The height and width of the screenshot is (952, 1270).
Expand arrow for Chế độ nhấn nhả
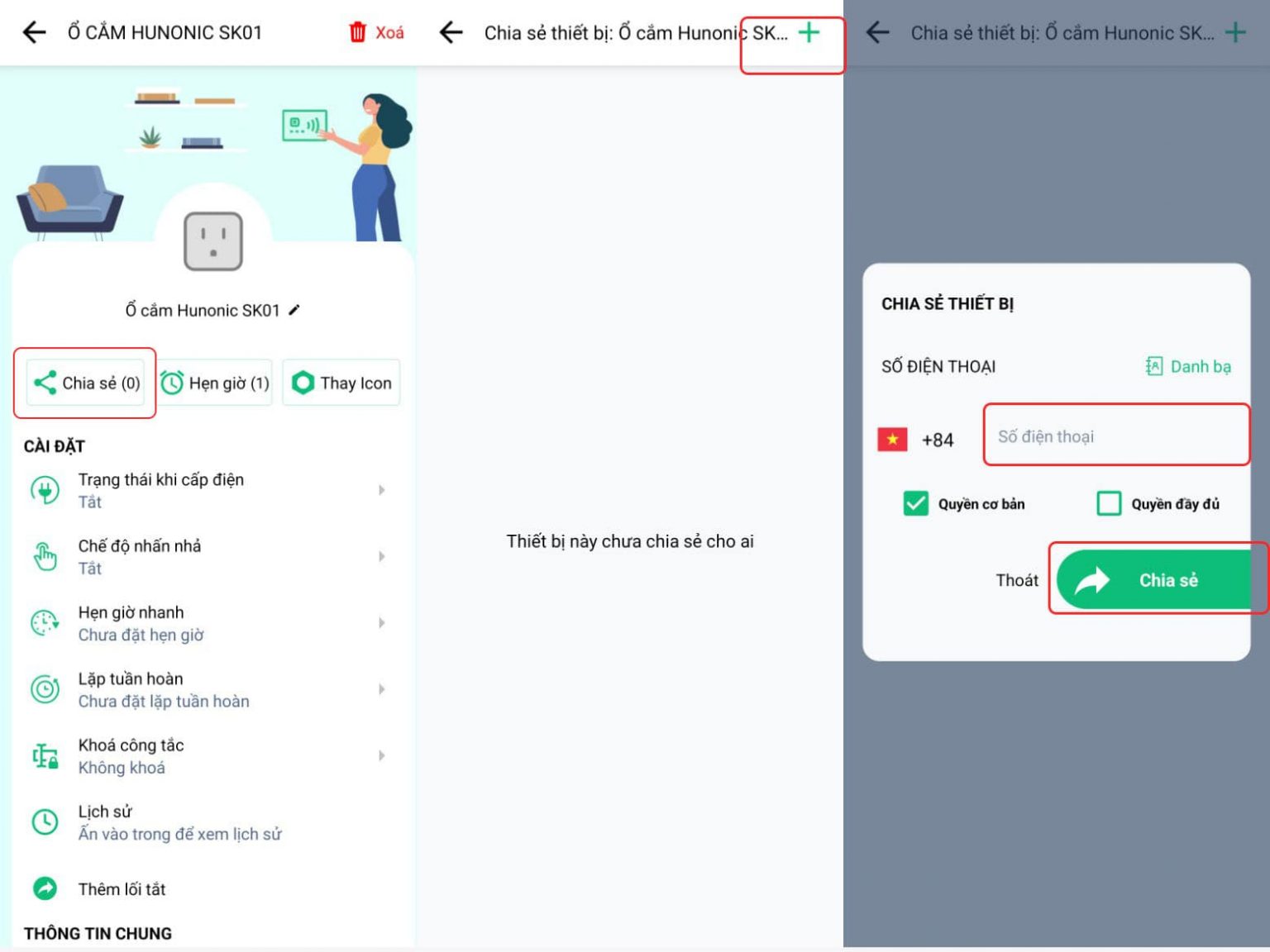(381, 556)
